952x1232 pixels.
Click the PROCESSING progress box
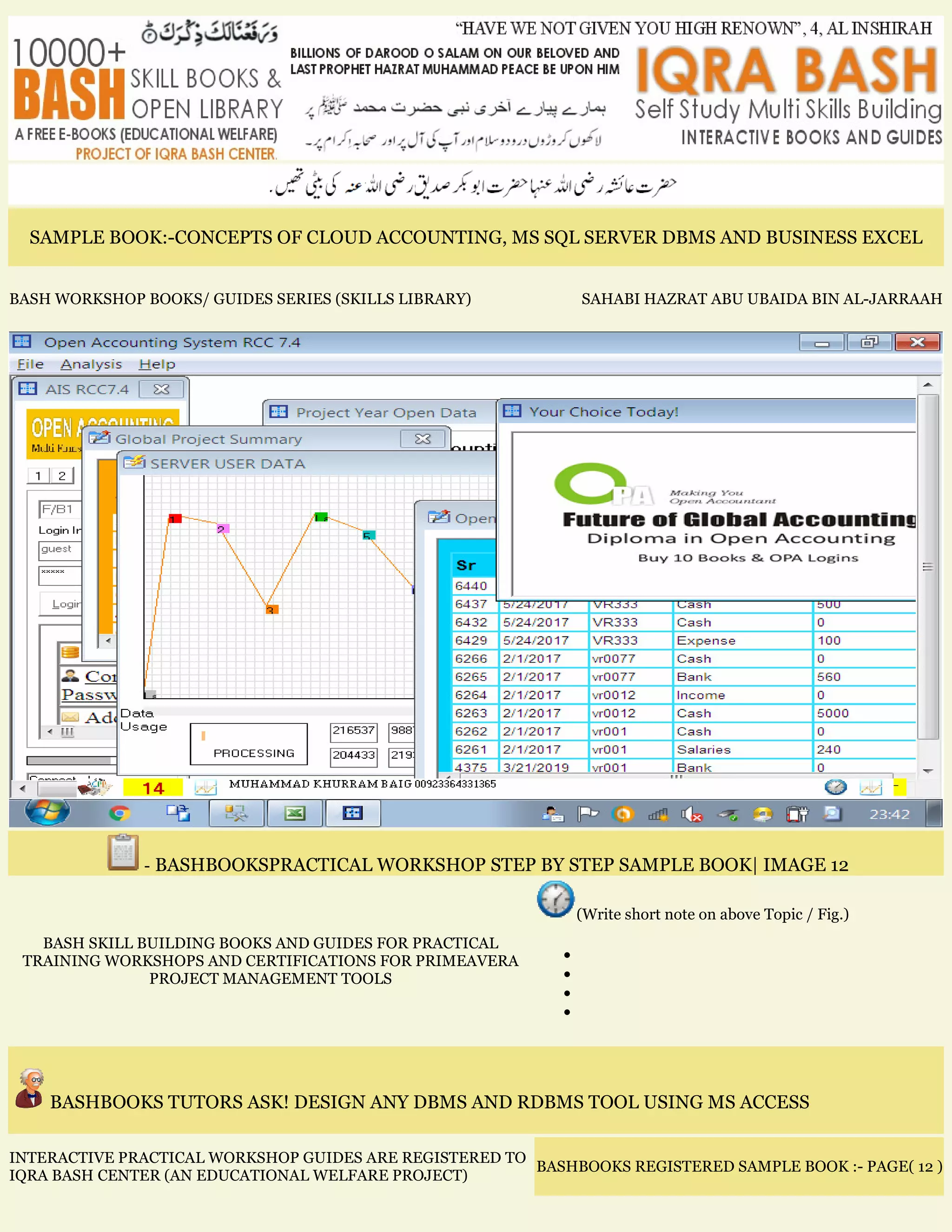pyautogui.click(x=249, y=744)
